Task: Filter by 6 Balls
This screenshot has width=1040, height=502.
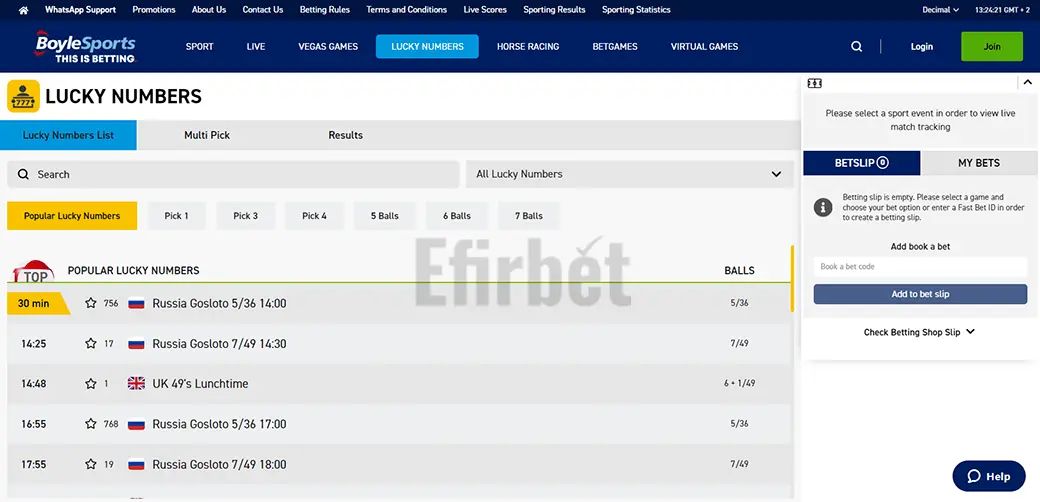Action: click(x=457, y=216)
